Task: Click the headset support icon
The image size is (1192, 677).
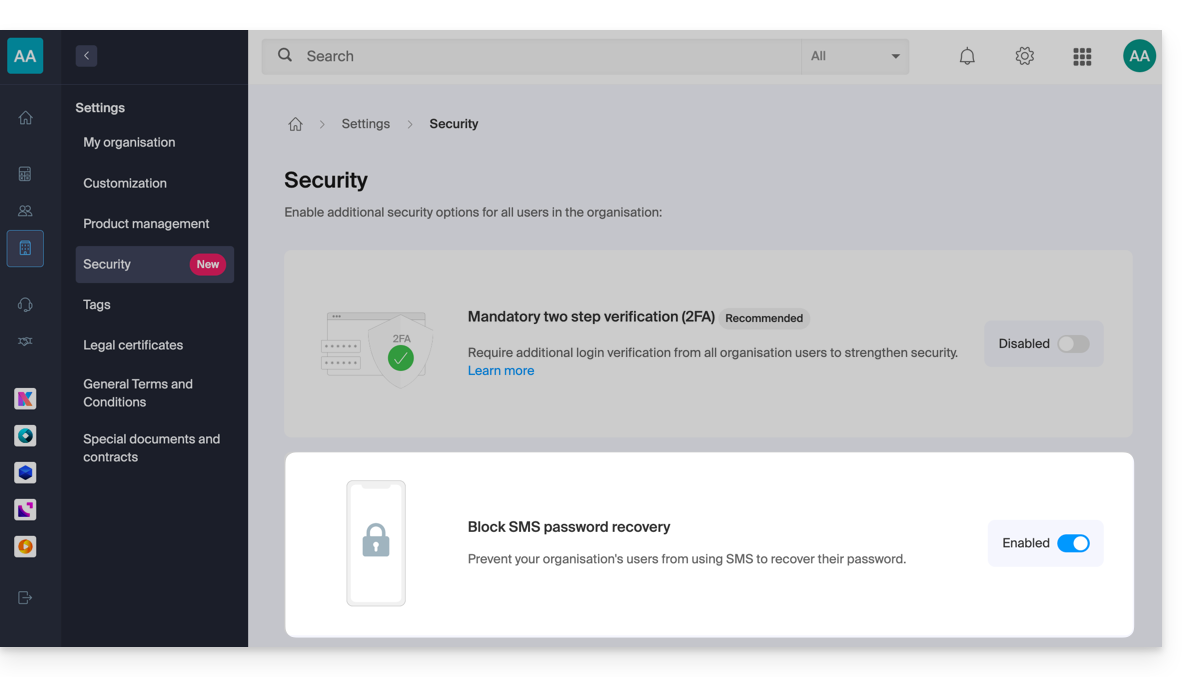Action: [25, 305]
